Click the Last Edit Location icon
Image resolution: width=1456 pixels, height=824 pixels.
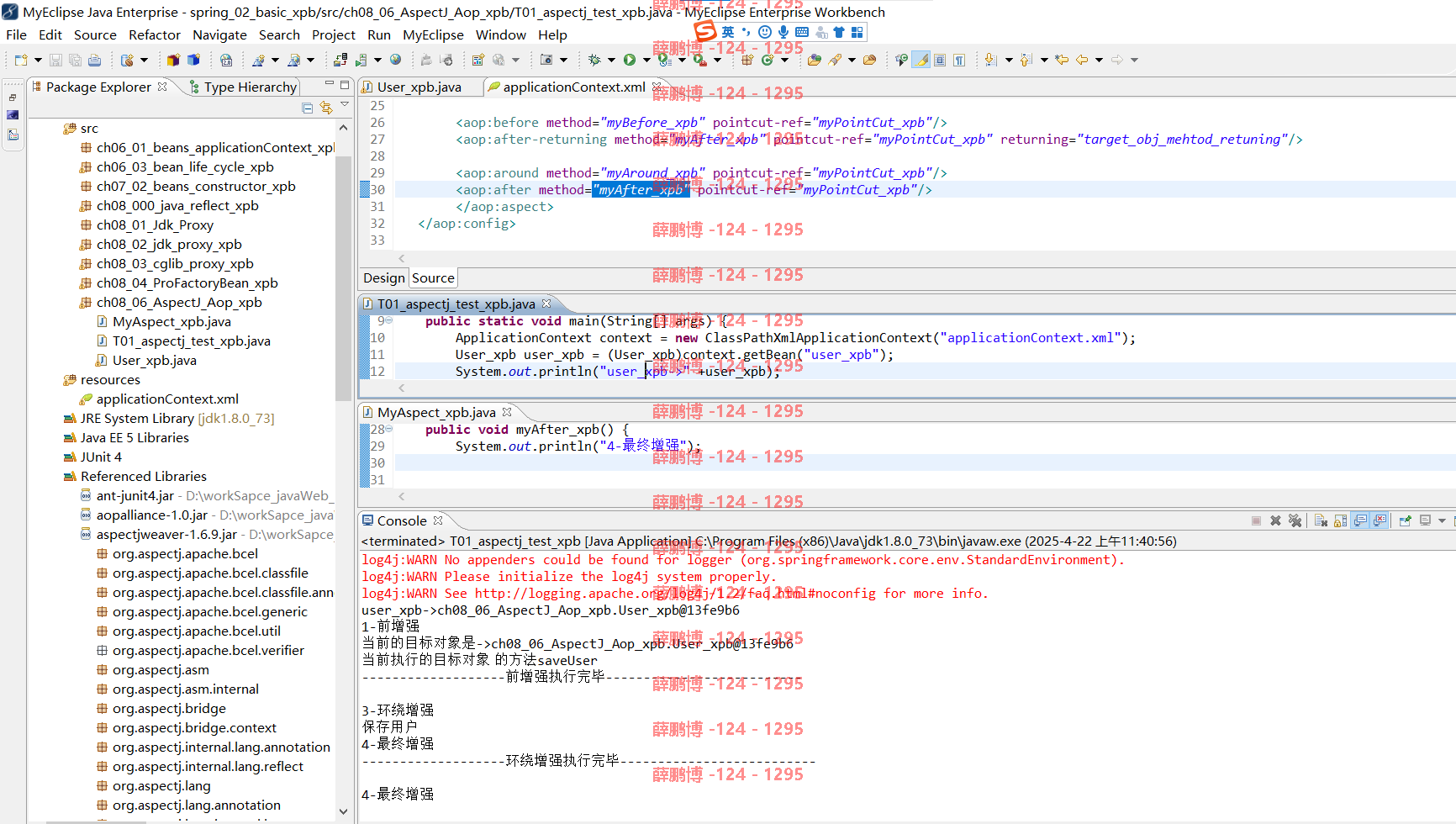tap(1063, 60)
